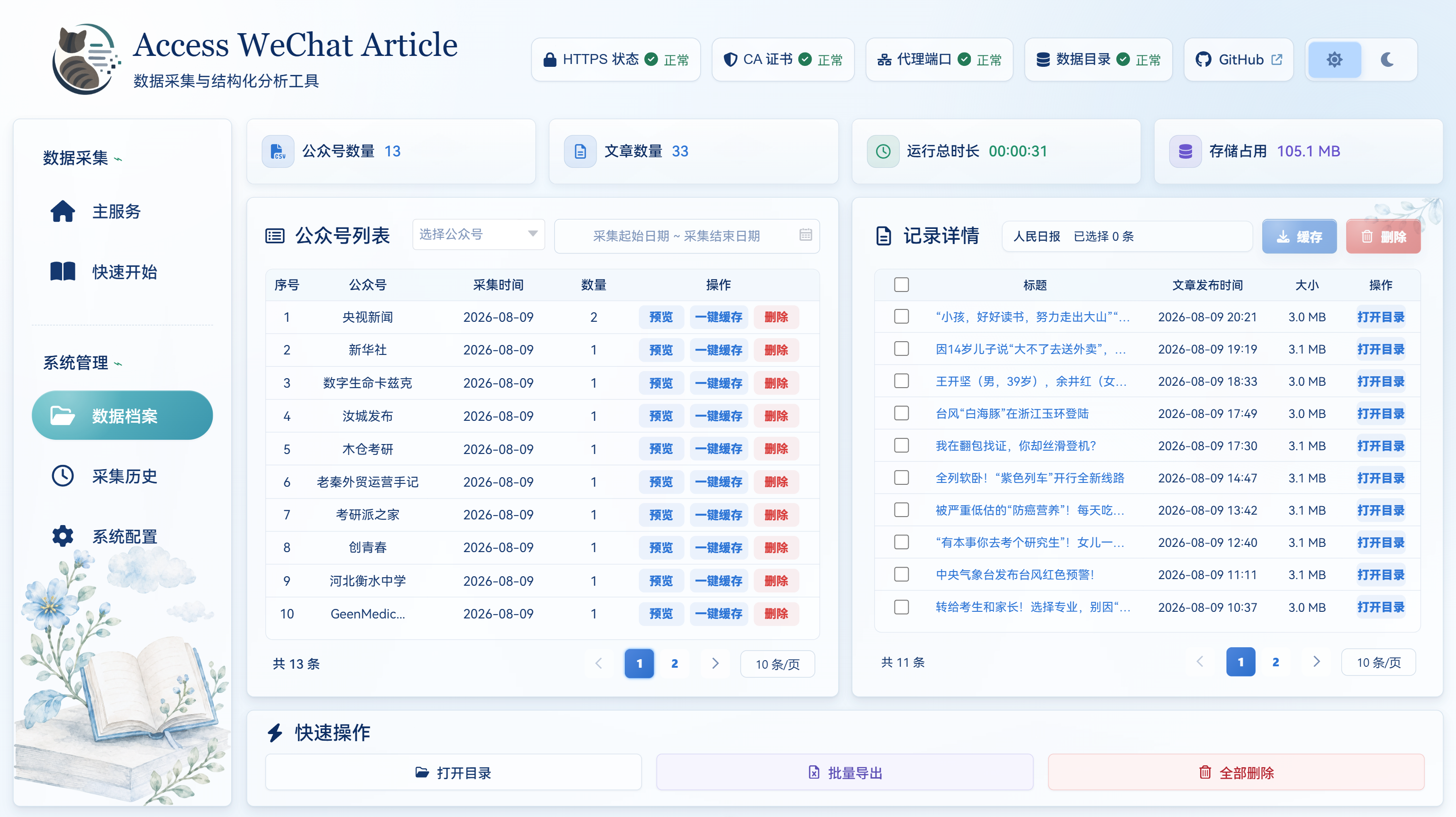Go to previous page in 公众号列表
This screenshot has width=1456, height=817.
(x=598, y=663)
